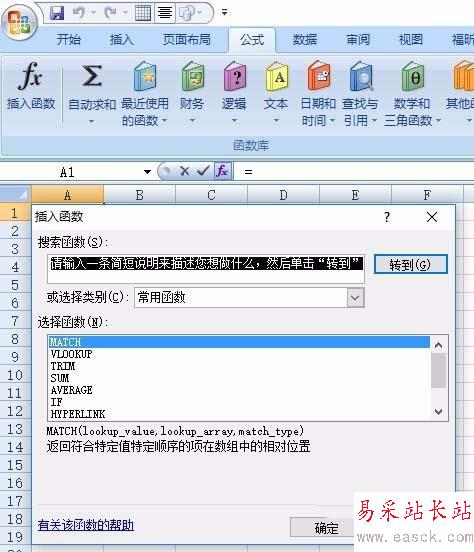Expand the 文本 dropdown arrow

[276, 121]
